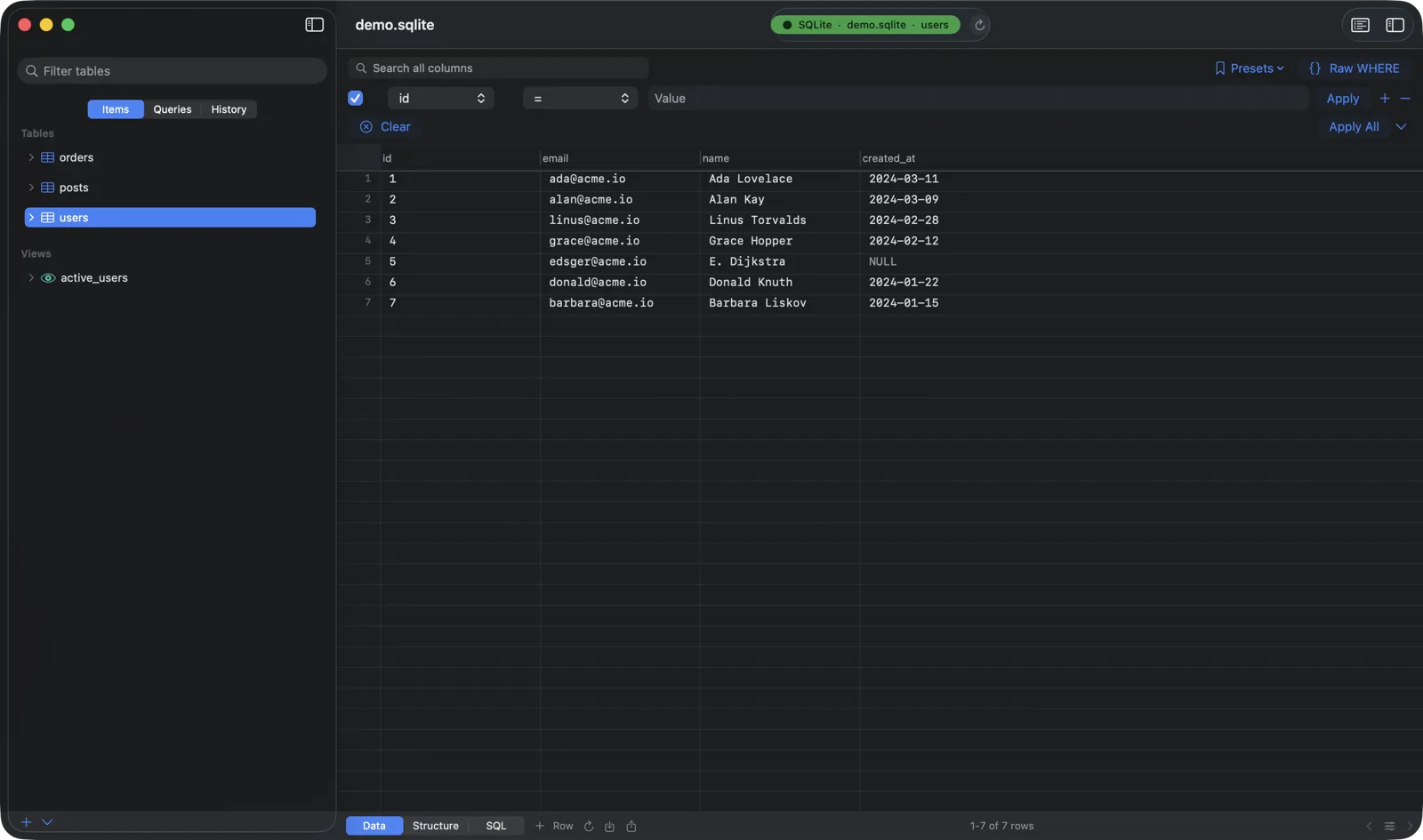The height and width of the screenshot is (840, 1423).
Task: Click the add Row button
Action: click(x=554, y=826)
